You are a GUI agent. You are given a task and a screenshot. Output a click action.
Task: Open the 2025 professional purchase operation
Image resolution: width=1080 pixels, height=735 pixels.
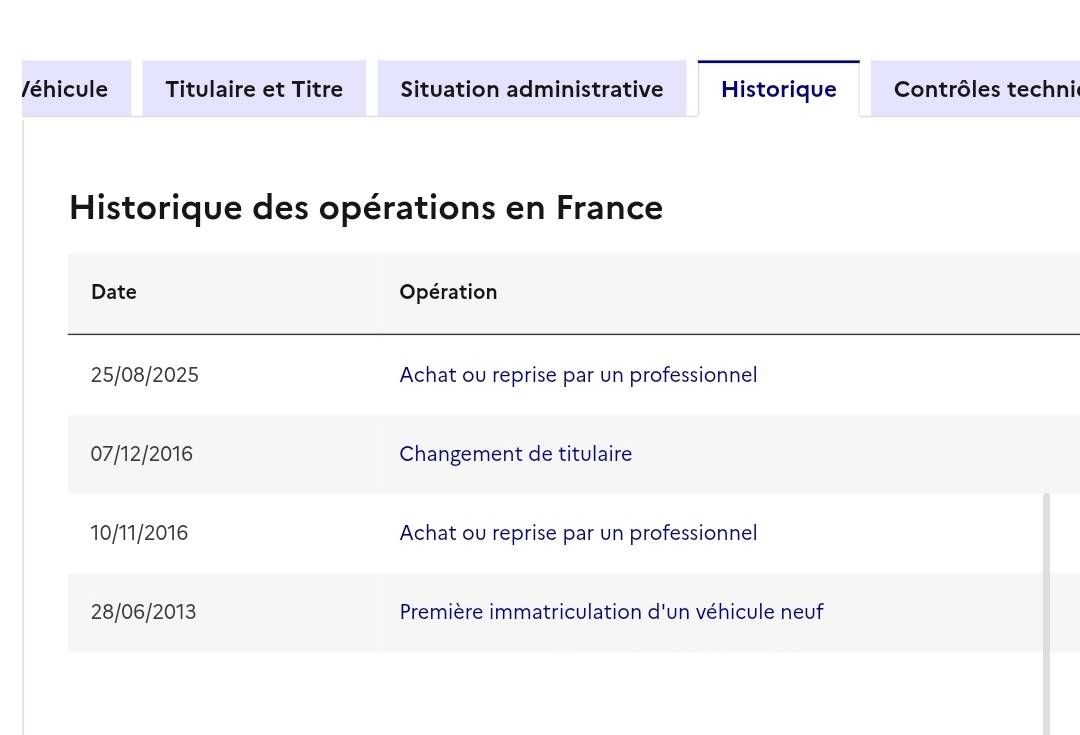578,375
